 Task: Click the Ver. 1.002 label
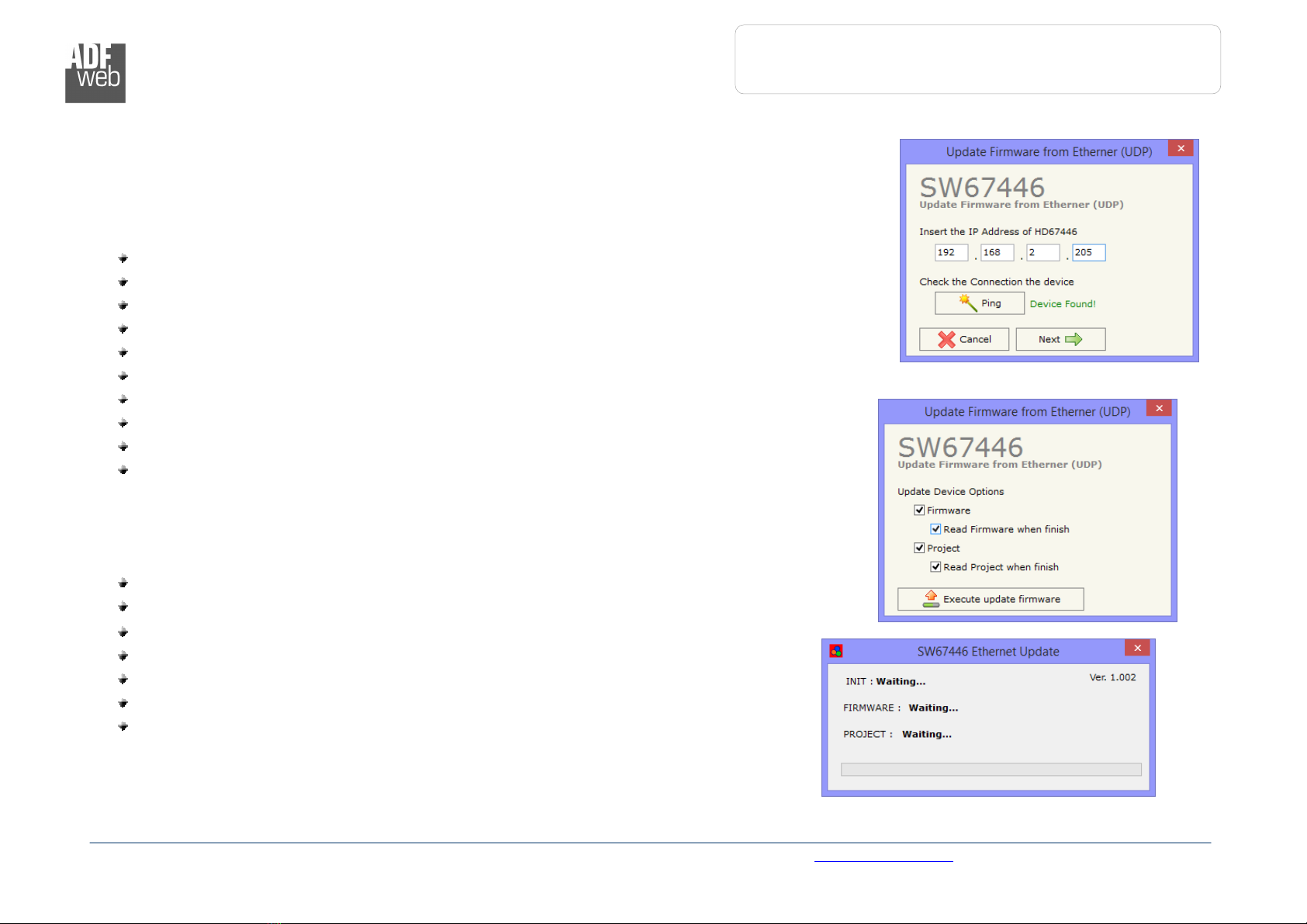[1112, 677]
